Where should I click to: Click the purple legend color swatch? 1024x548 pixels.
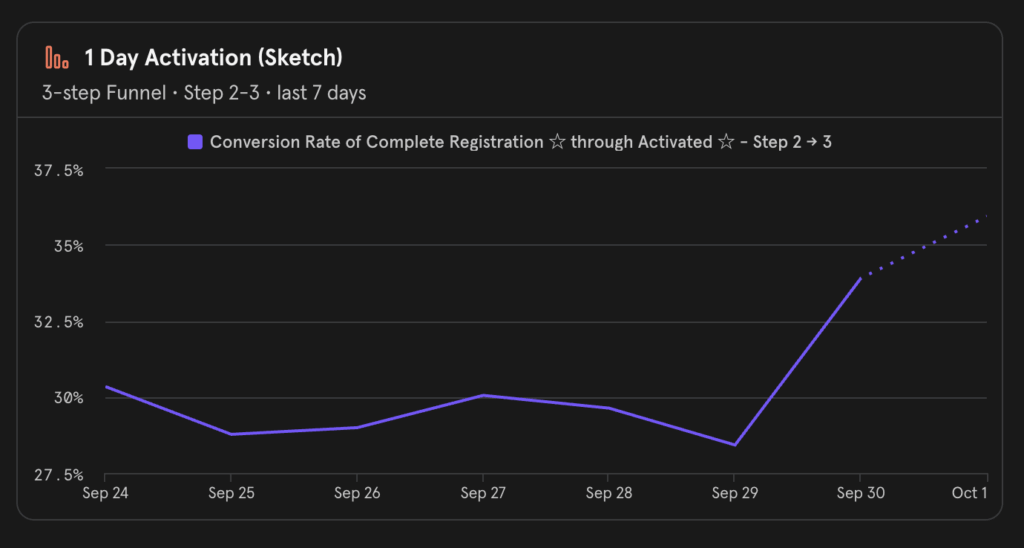[x=196, y=142]
